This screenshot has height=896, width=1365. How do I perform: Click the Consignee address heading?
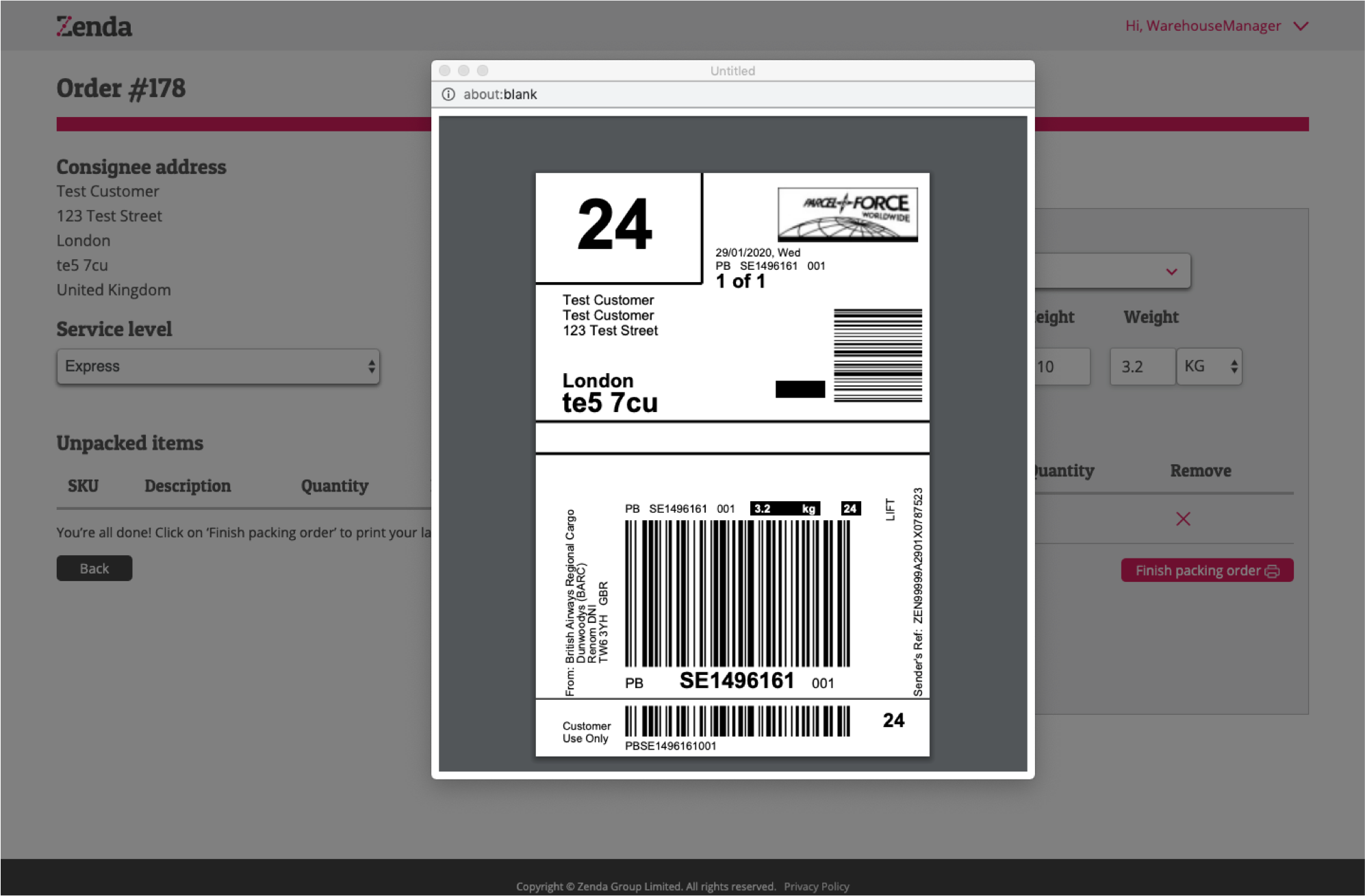click(x=142, y=167)
